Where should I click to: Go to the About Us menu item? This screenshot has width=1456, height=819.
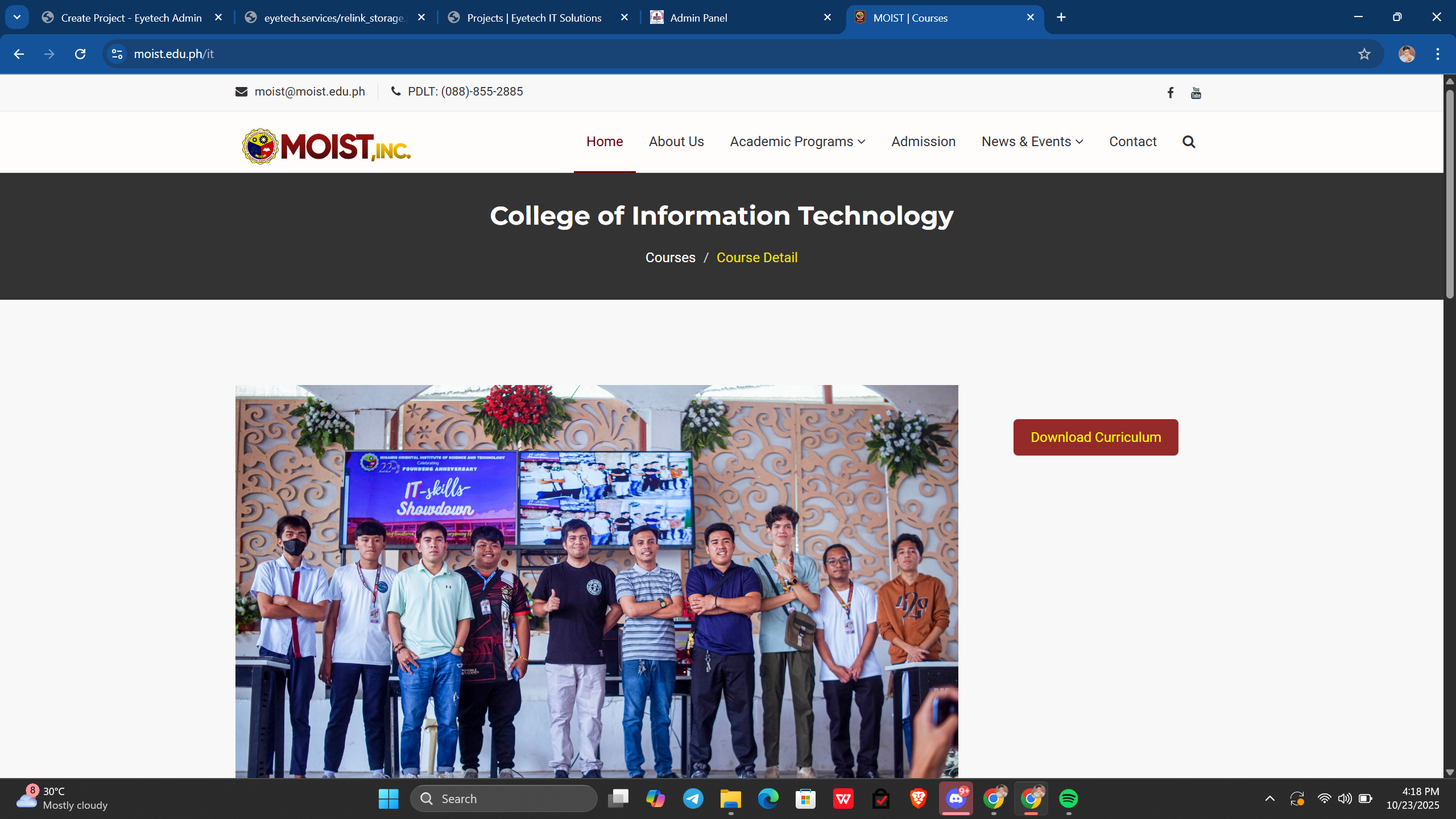676,142
